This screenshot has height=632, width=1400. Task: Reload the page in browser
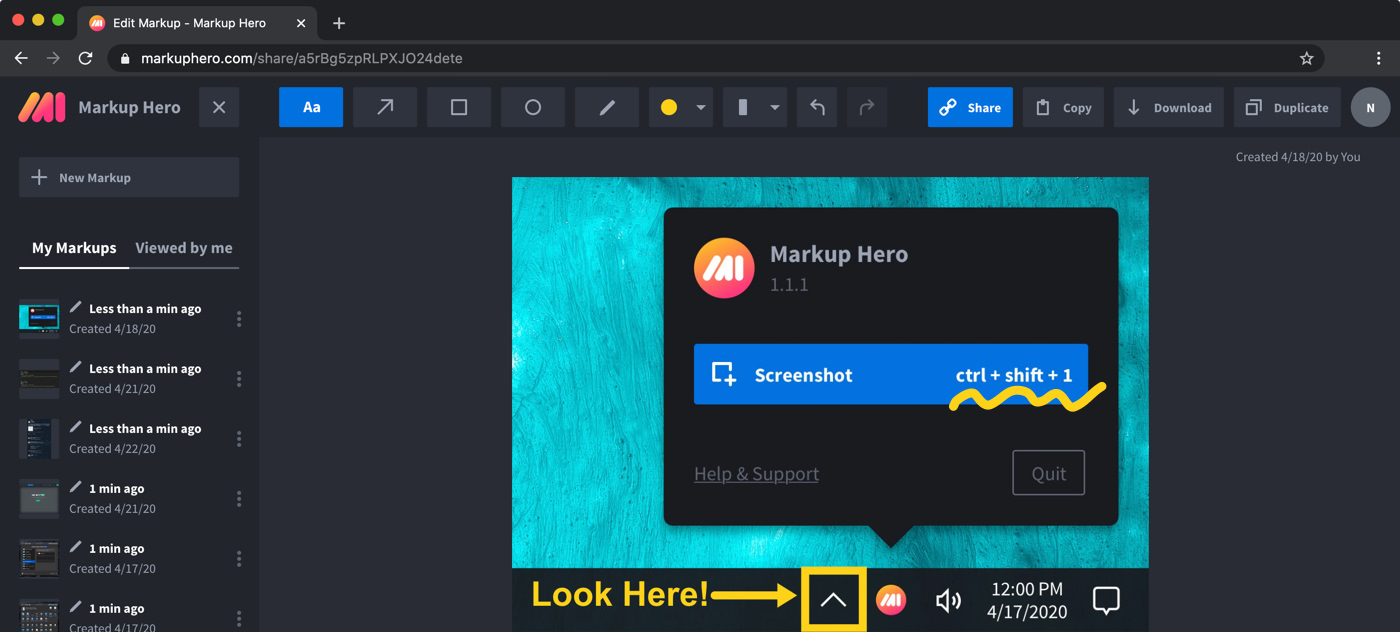pos(86,58)
